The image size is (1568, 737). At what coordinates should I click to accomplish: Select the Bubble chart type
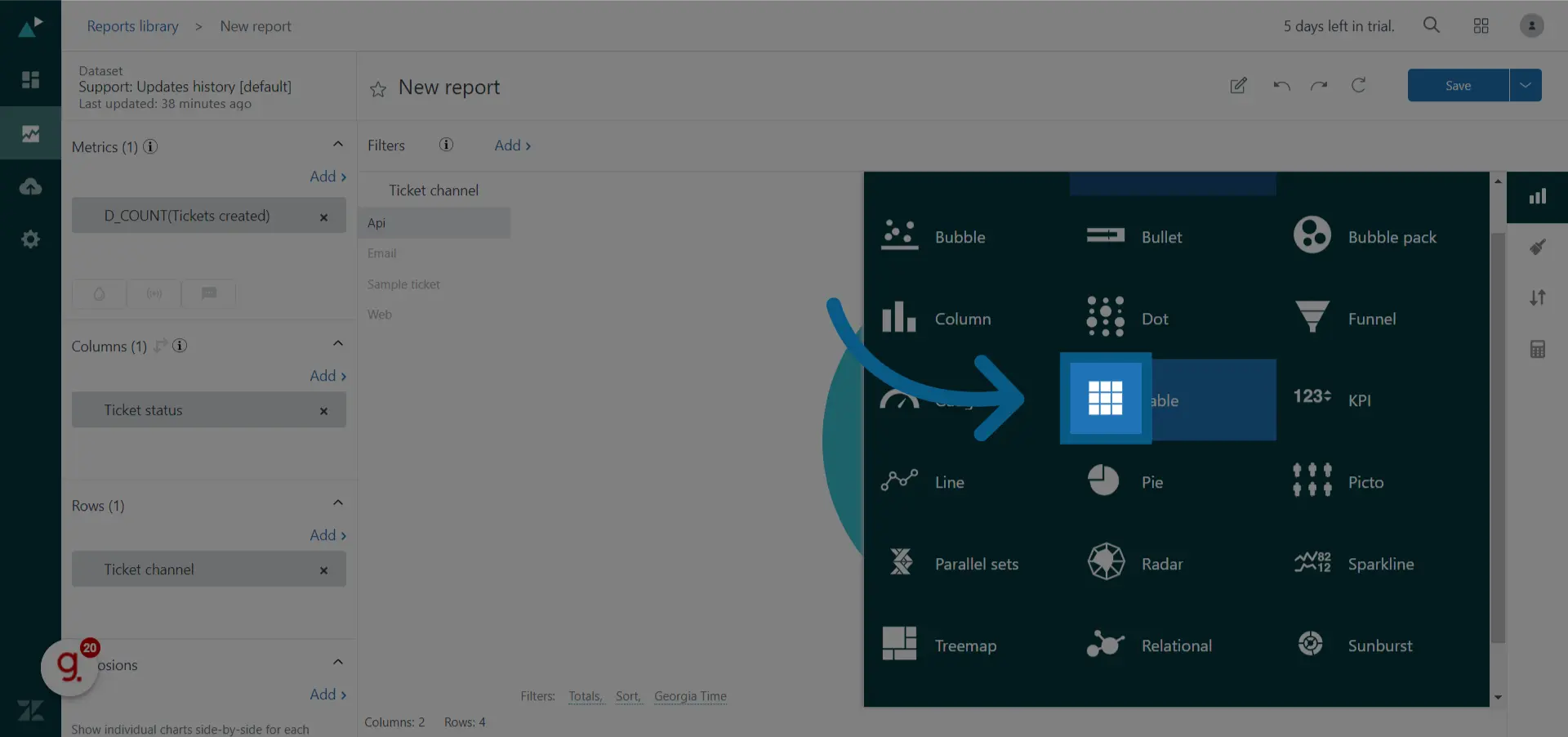(935, 237)
